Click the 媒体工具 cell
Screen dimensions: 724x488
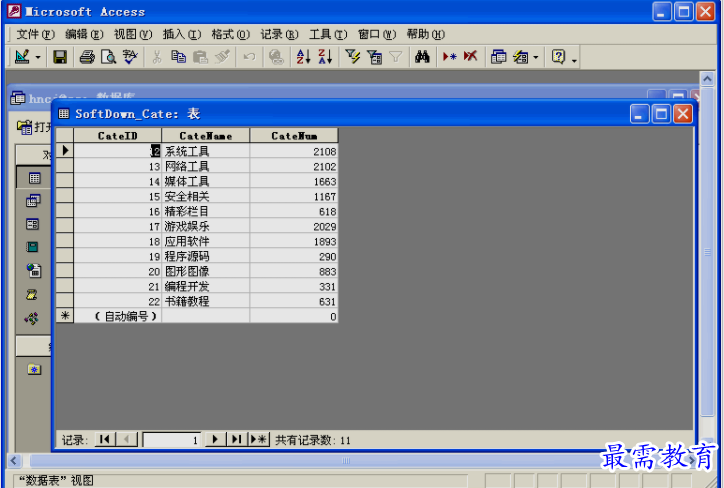click(x=205, y=181)
